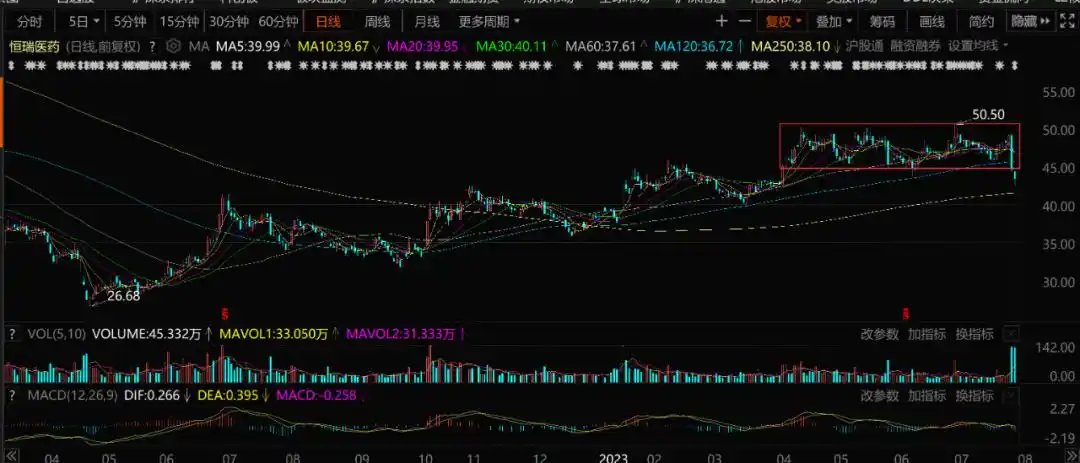Select the MA20:39.95 indicator label
The height and width of the screenshot is (463, 1080).
pyautogui.click(x=421, y=48)
